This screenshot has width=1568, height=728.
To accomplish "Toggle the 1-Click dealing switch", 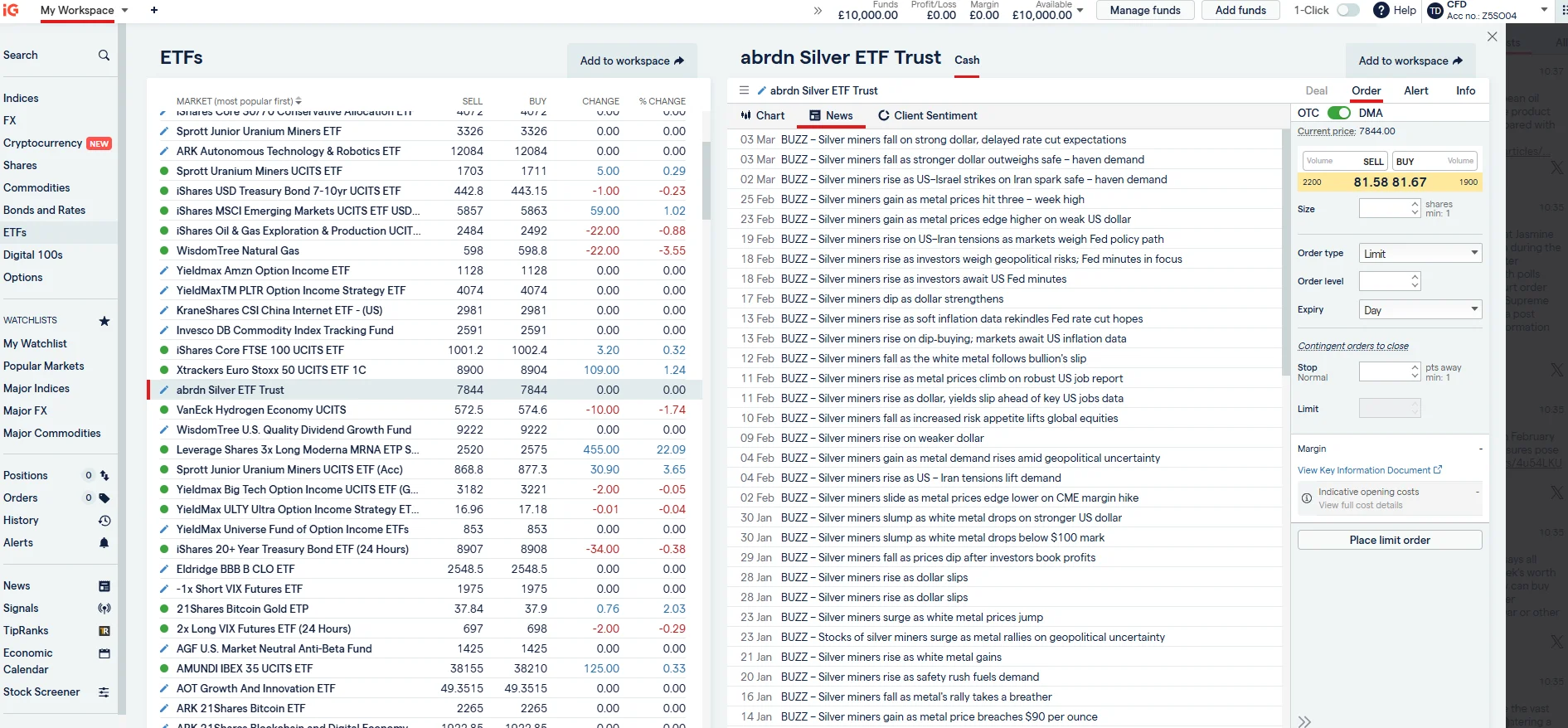I will click(1348, 10).
